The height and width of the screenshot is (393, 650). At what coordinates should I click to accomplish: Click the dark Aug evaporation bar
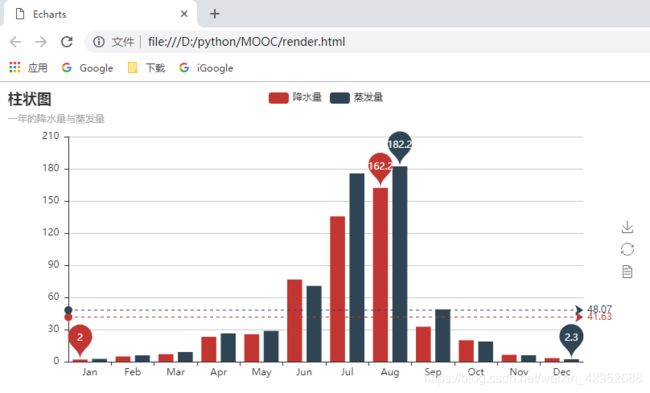(400, 264)
